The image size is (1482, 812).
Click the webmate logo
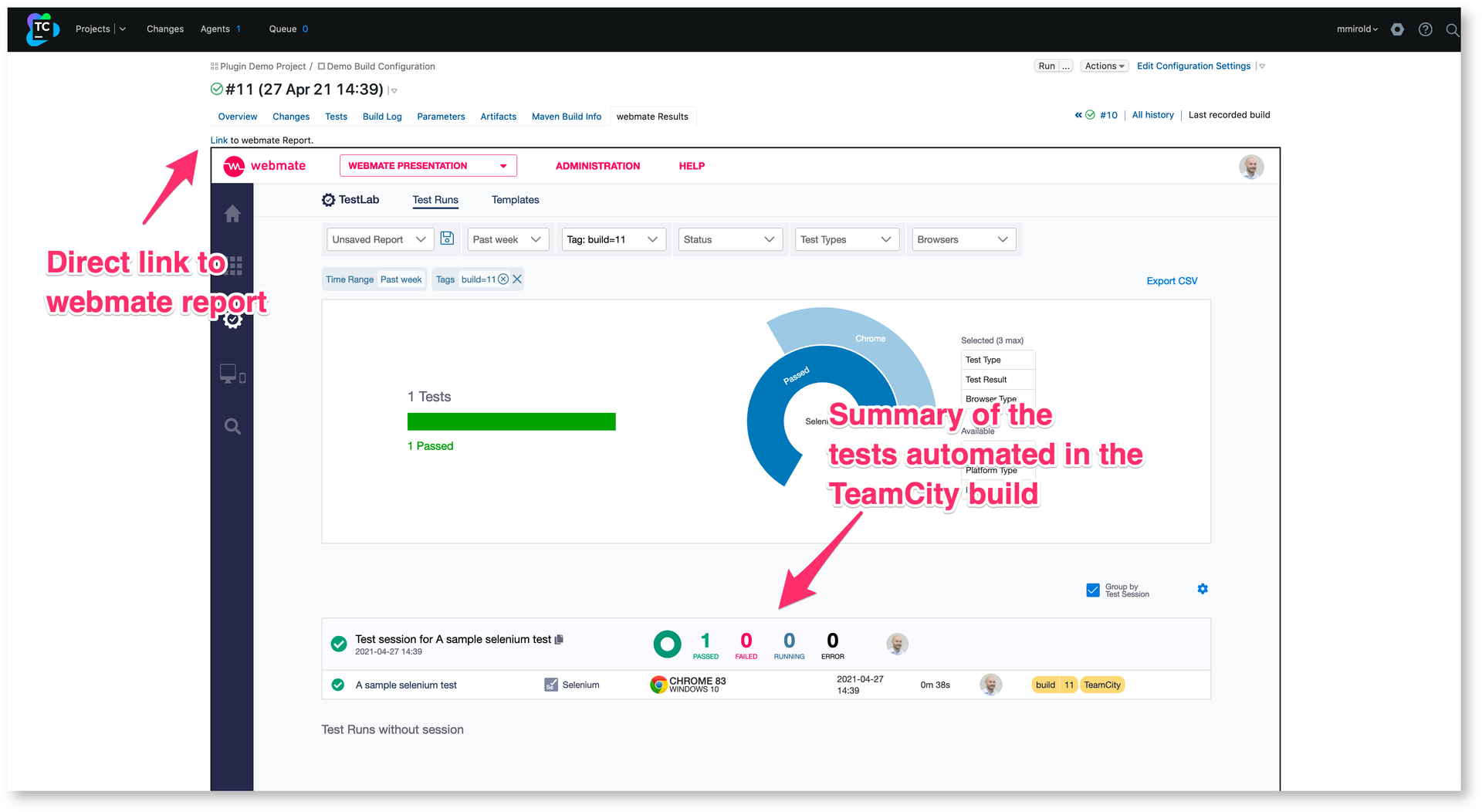coord(264,166)
